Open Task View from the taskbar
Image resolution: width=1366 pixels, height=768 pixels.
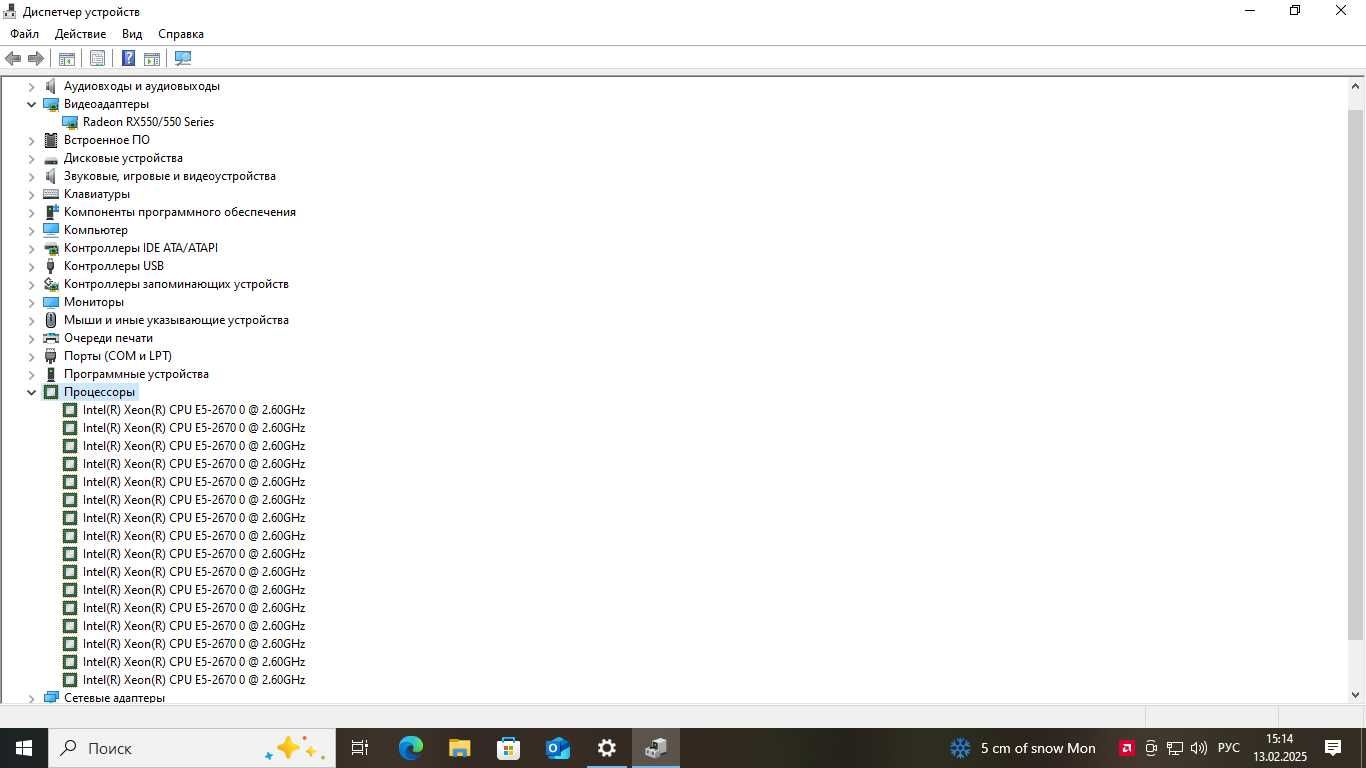[360, 748]
